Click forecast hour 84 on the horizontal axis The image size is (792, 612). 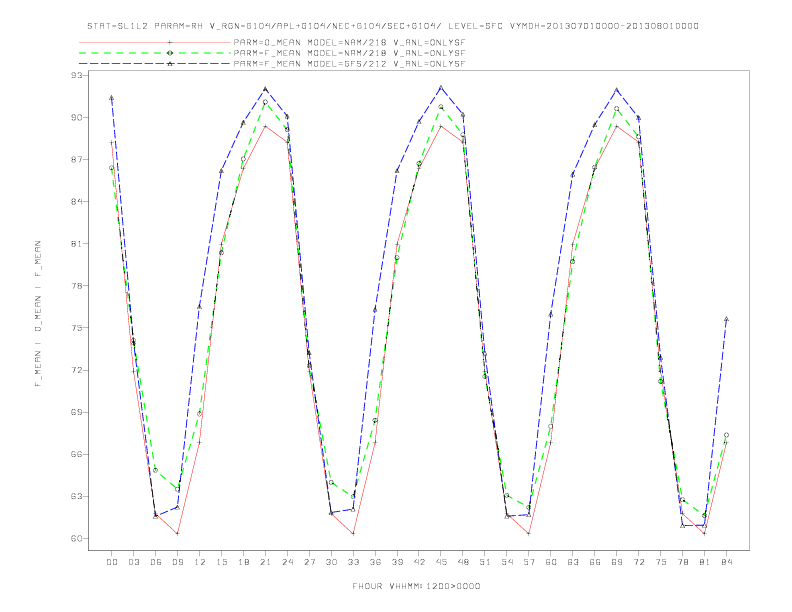[726, 562]
